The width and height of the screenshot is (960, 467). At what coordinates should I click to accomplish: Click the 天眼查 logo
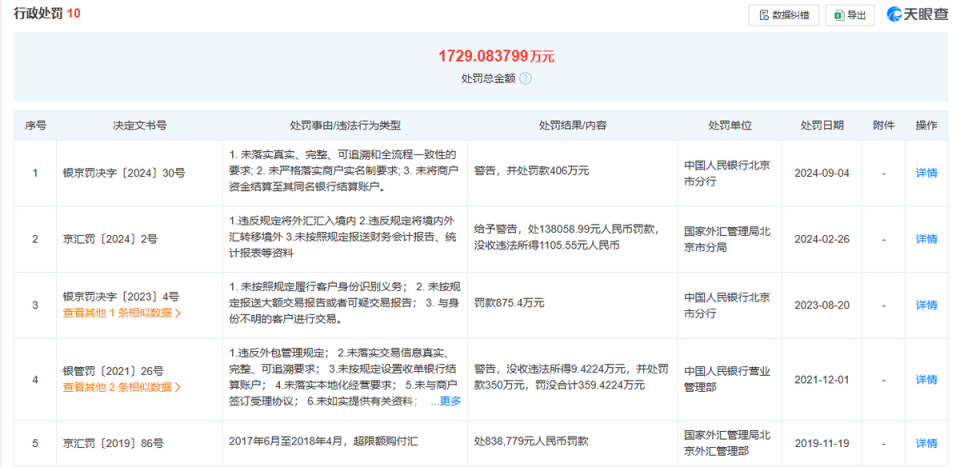coord(917,15)
